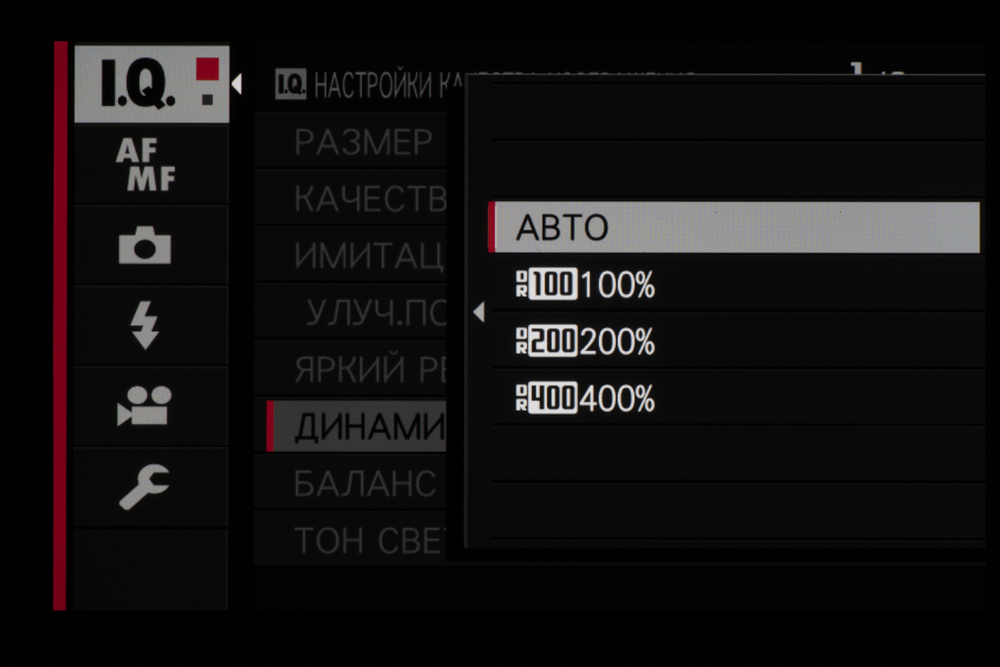1000x667 pixels.
Task: Open the wrench setup tab
Action: (x=145, y=487)
